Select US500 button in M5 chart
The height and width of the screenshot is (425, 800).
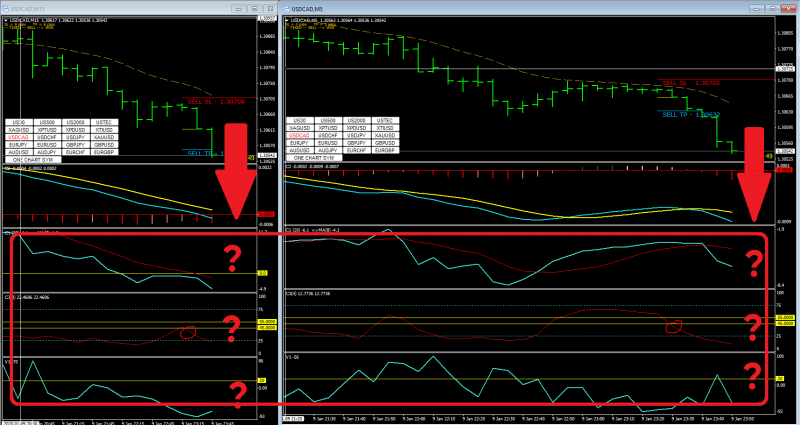329,120
